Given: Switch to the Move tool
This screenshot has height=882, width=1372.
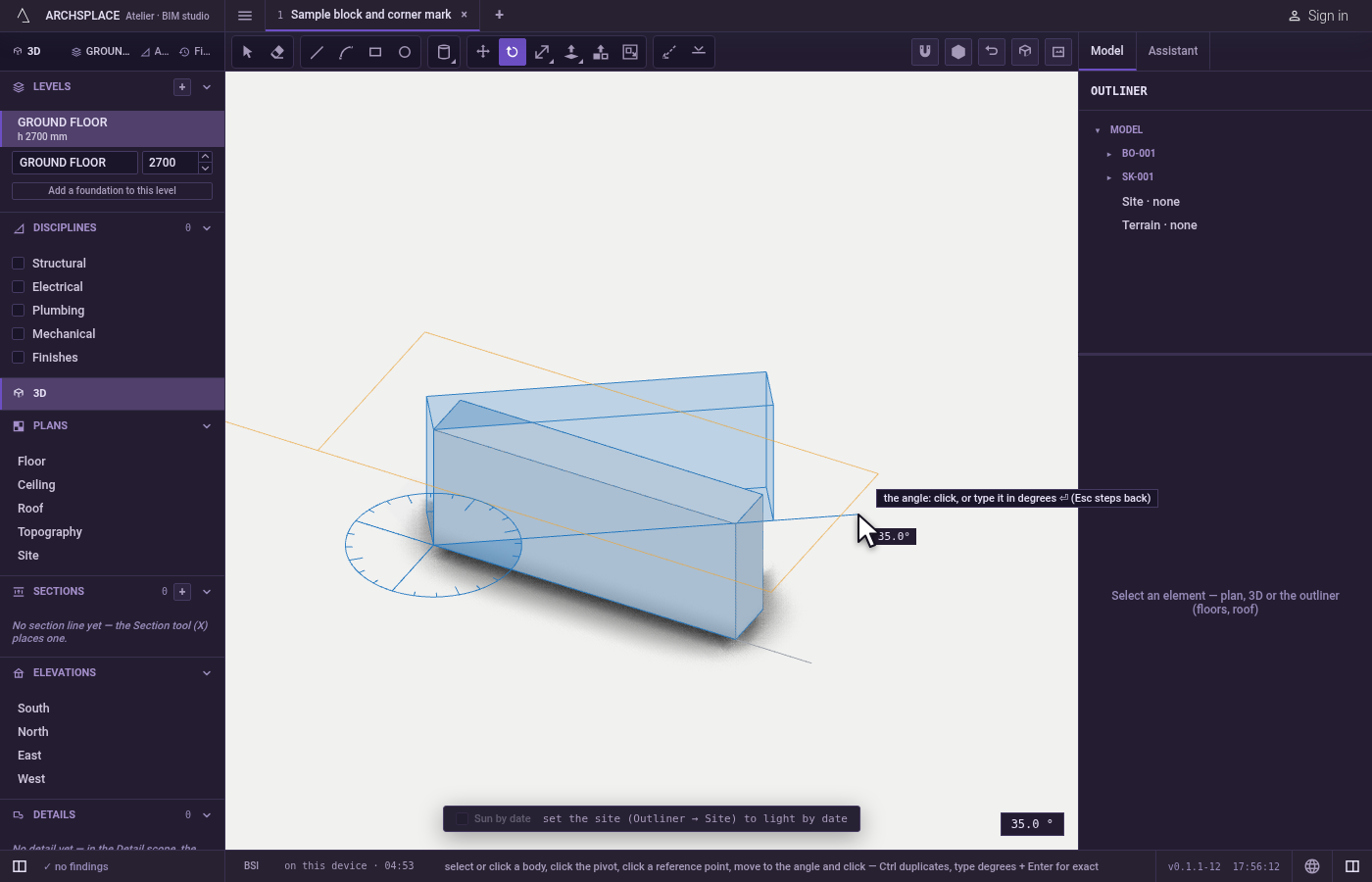Looking at the screenshot, I should [x=483, y=52].
